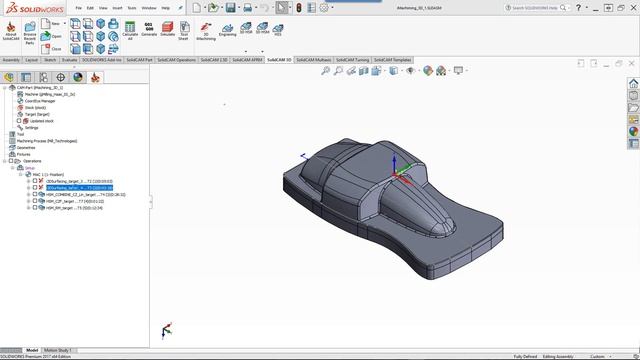Check the HSM_RM_target operation checkbox
The image size is (640, 360).
click(35, 207)
